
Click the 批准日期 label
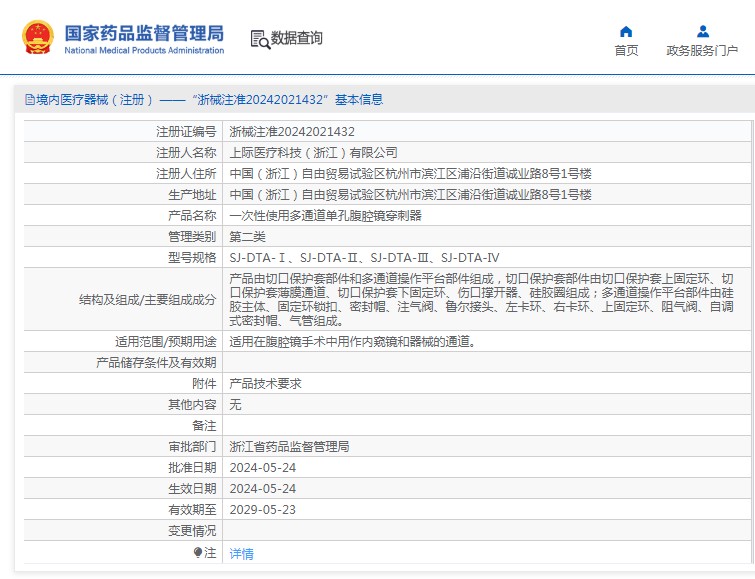[192, 468]
